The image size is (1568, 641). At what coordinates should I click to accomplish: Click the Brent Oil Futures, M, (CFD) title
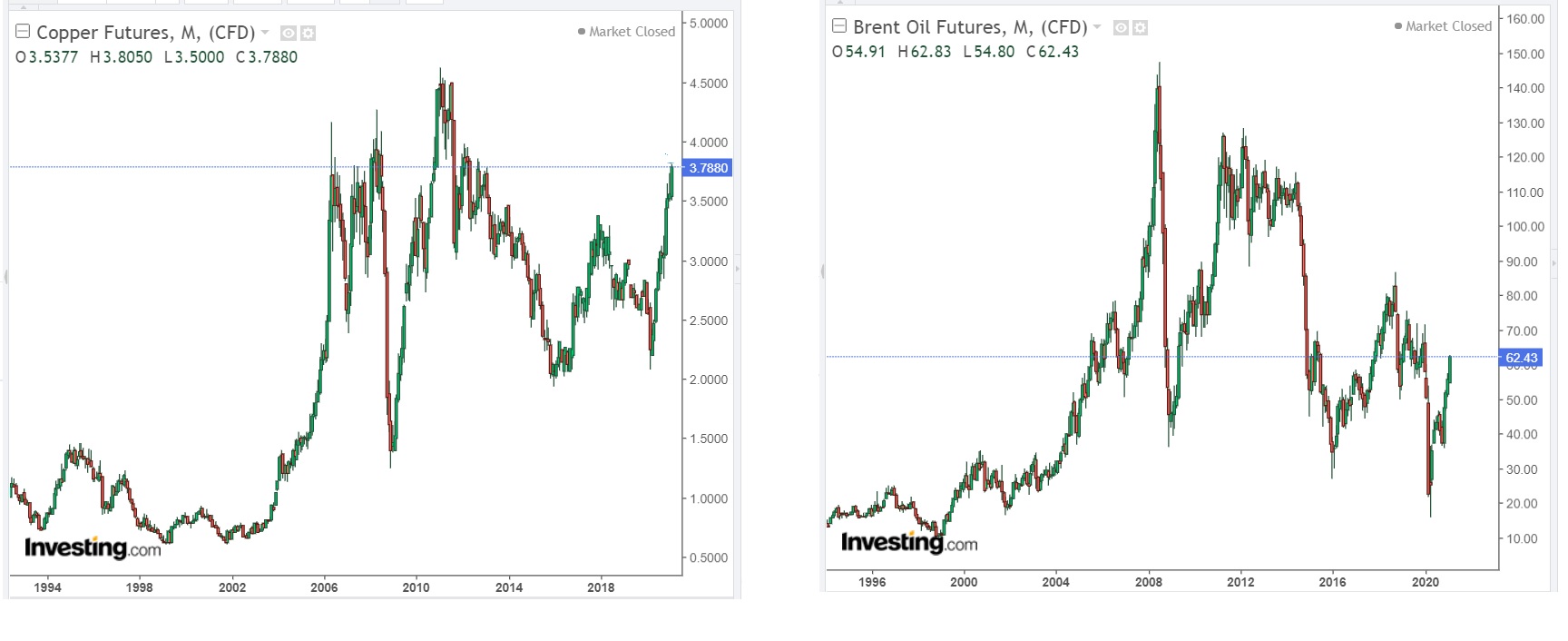coord(970,27)
